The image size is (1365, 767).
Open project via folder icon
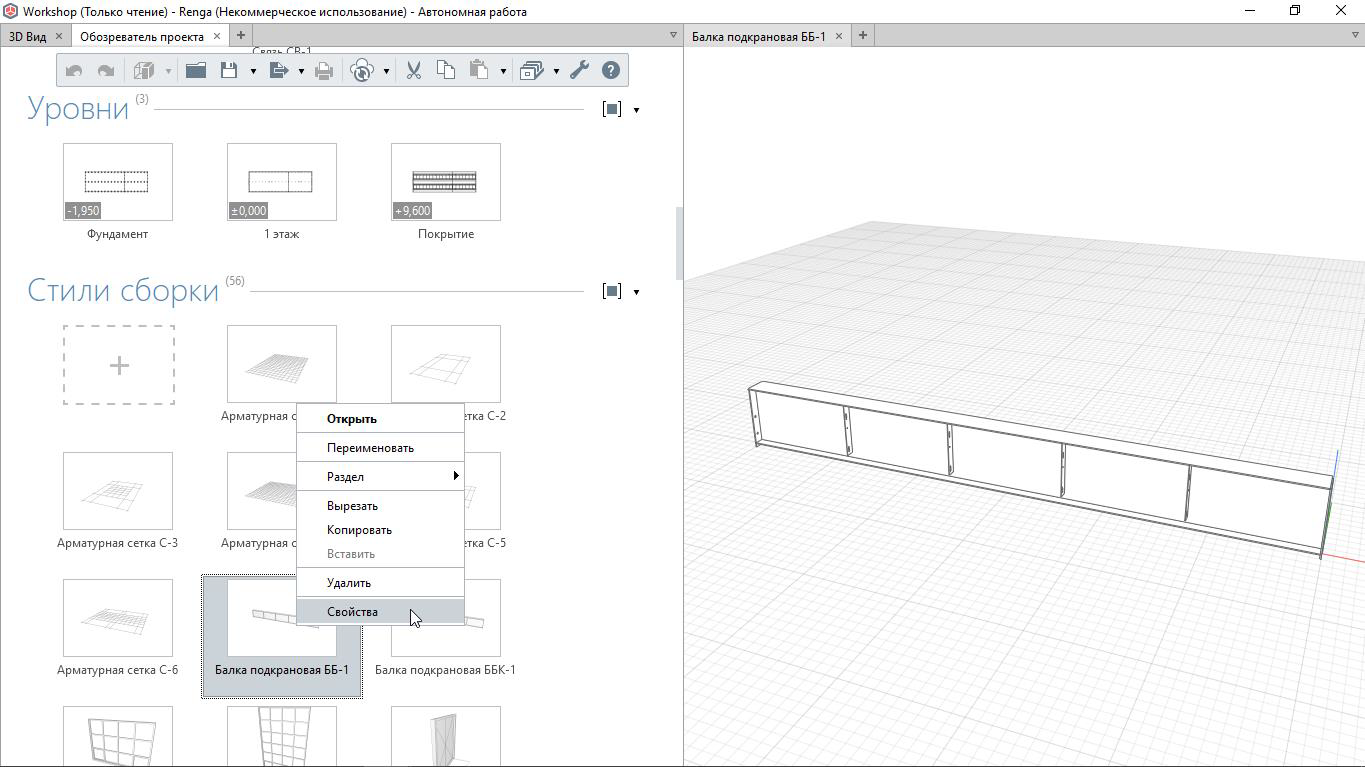point(196,70)
